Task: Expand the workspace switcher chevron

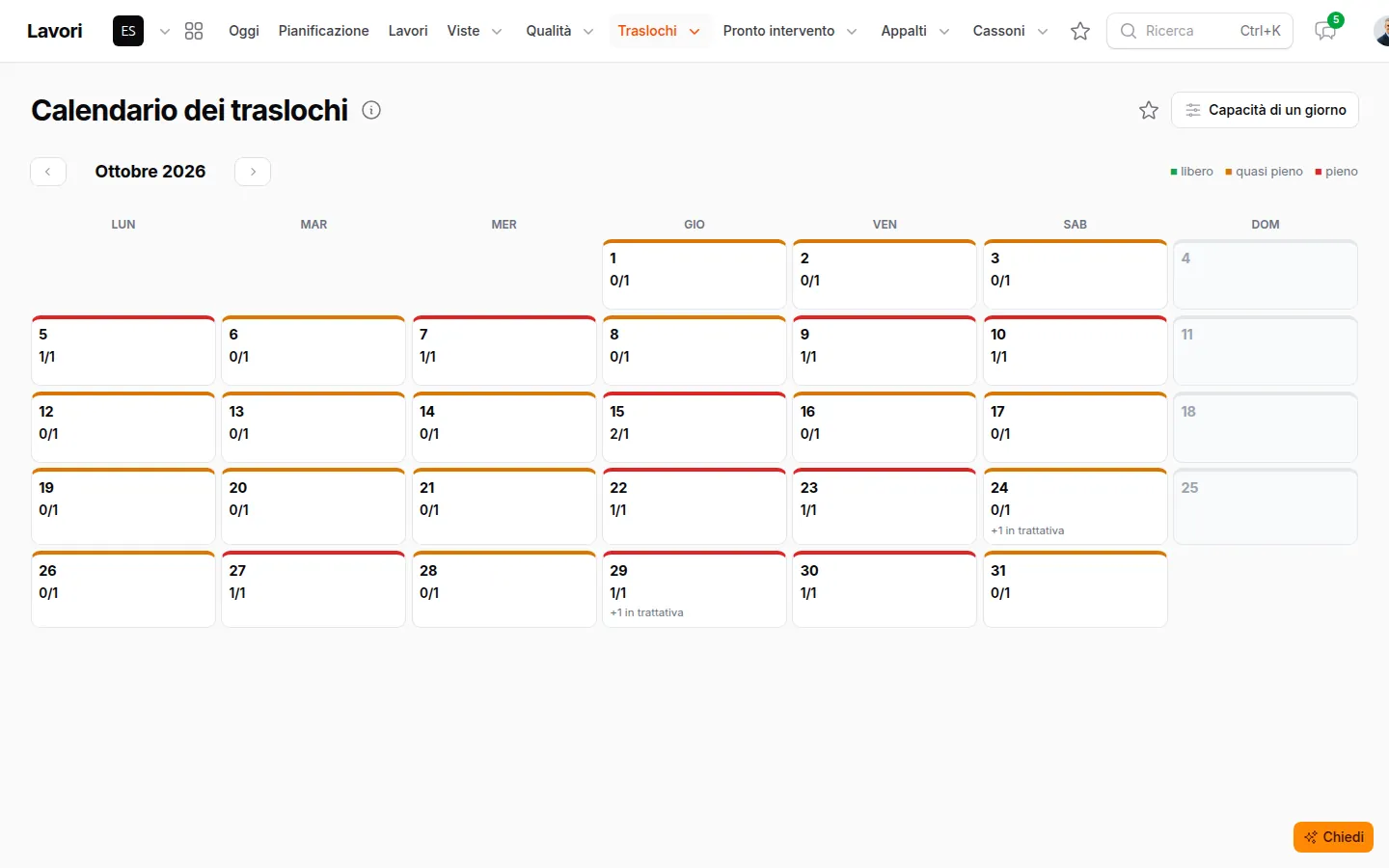Action: click(x=165, y=31)
